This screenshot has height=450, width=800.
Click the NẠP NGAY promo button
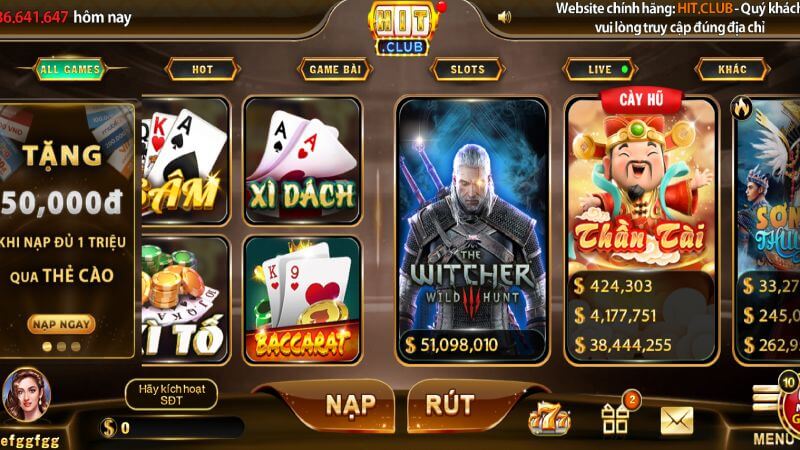[61, 324]
